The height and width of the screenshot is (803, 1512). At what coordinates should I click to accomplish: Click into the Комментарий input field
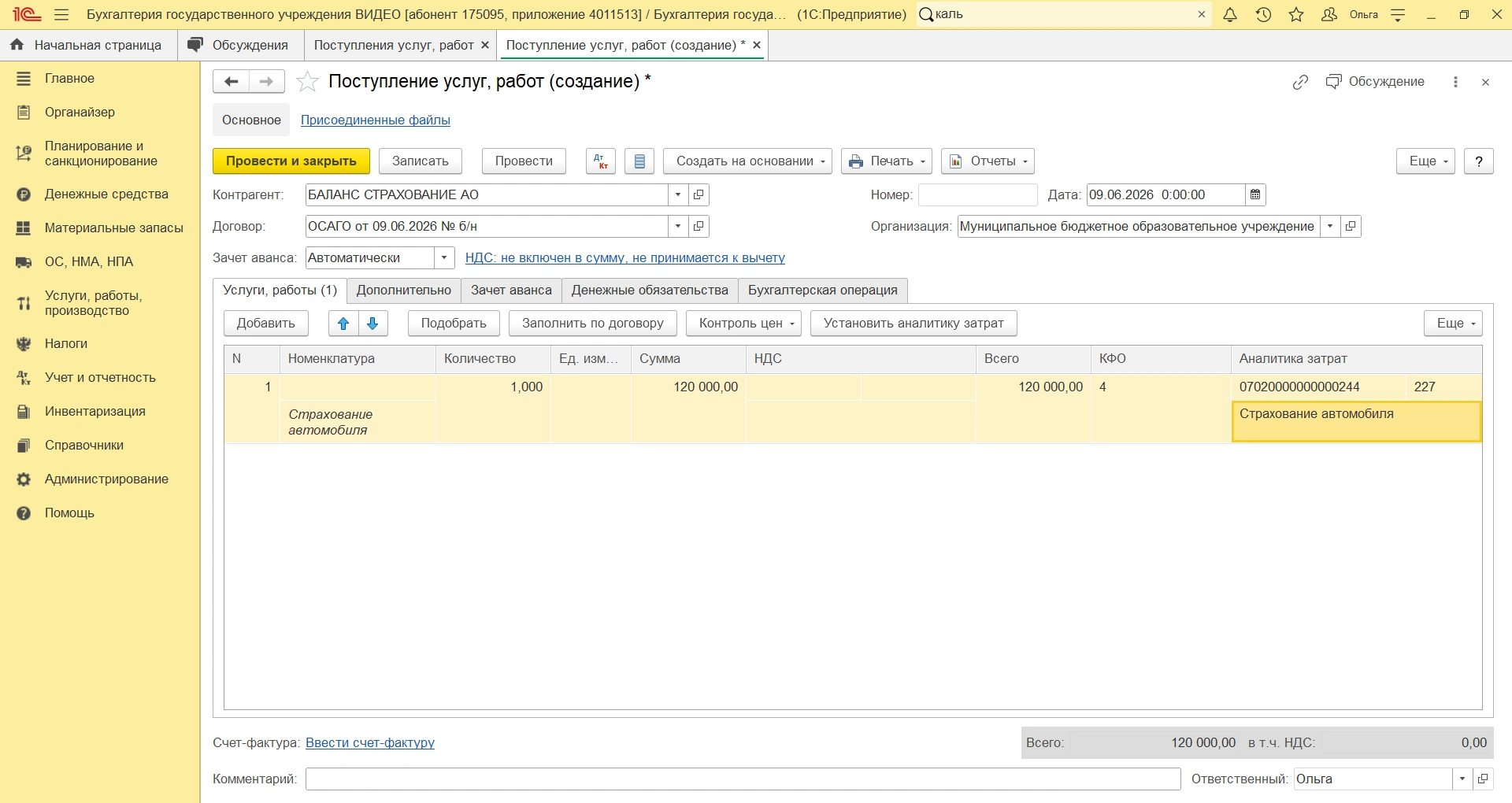[x=743, y=779]
